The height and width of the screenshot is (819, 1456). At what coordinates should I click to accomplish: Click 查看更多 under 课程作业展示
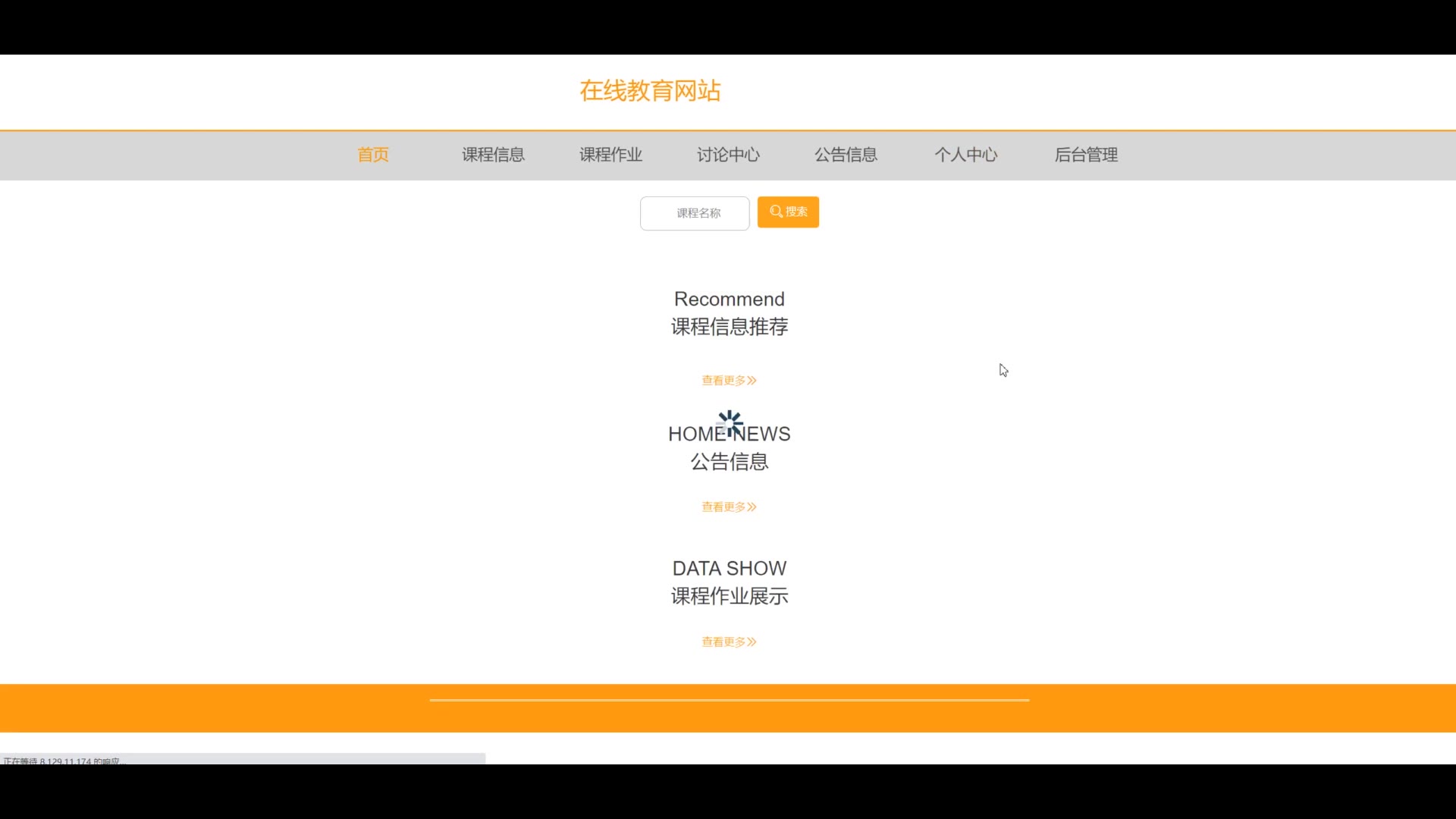729,642
